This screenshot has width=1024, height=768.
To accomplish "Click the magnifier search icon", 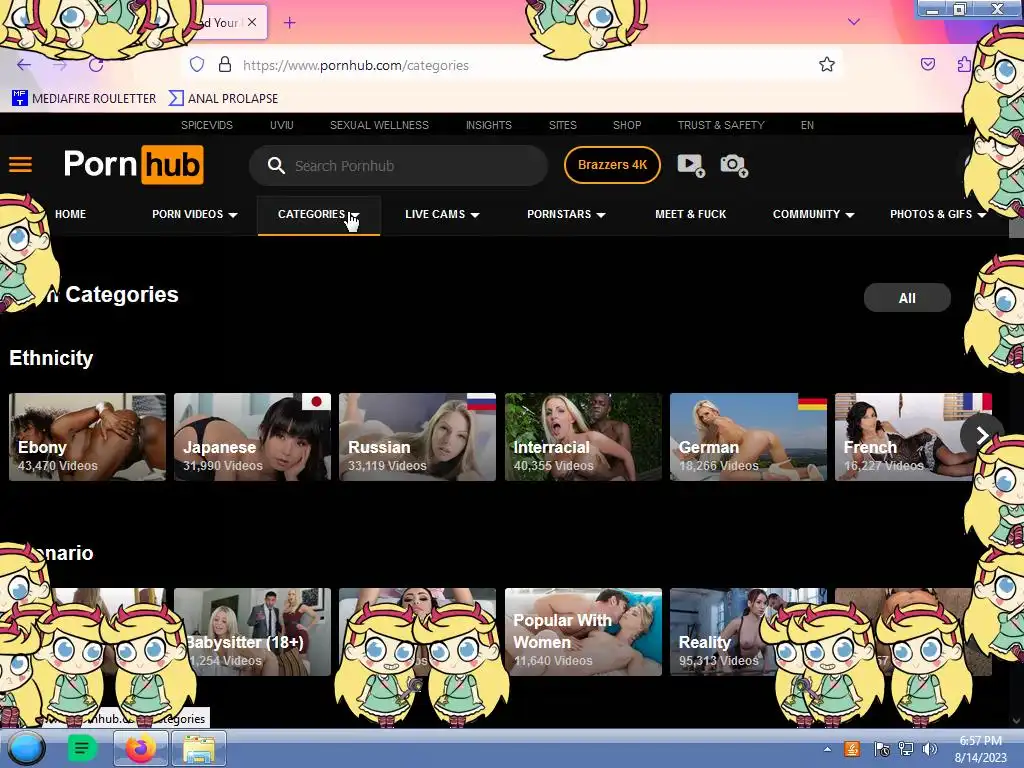I will tap(276, 166).
